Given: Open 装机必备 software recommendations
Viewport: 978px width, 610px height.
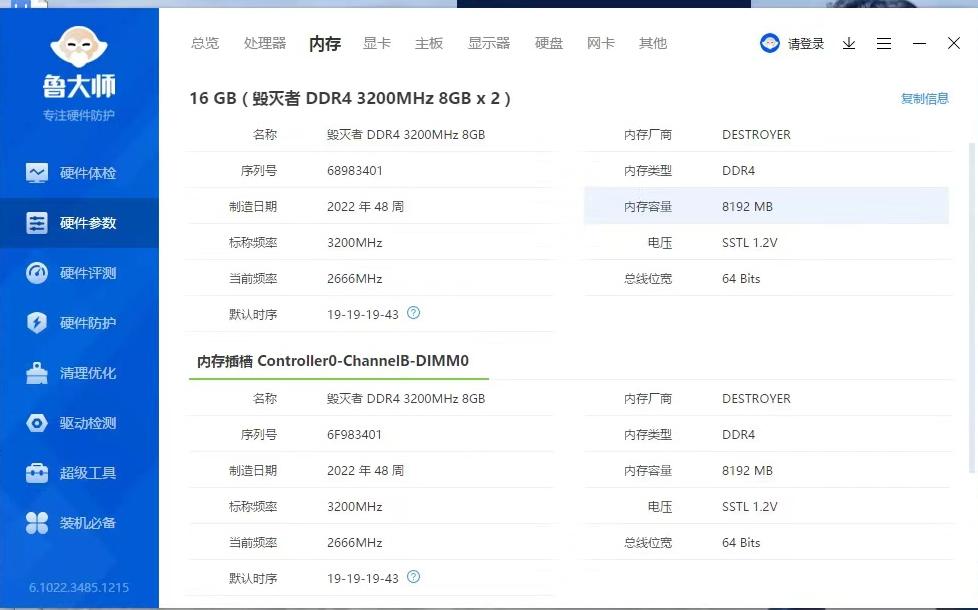Looking at the screenshot, I should point(79,522).
